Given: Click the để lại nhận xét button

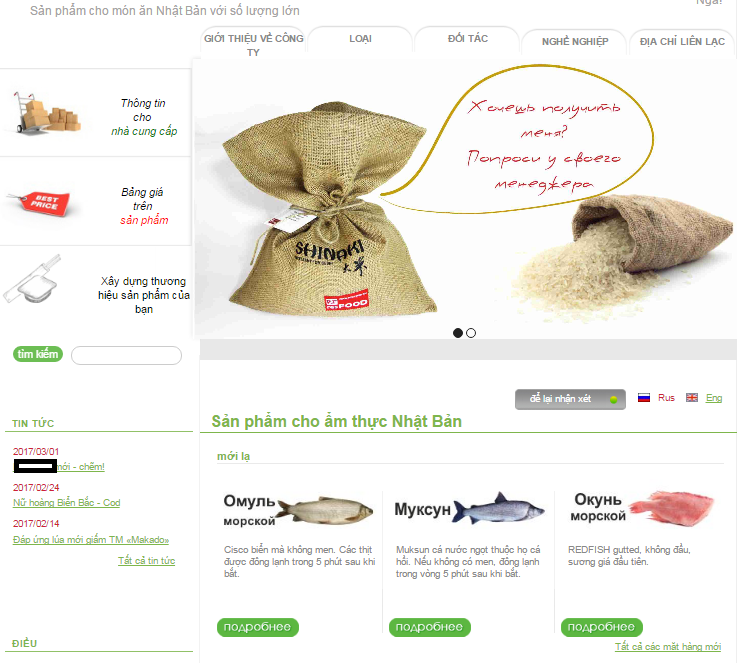Looking at the screenshot, I should (x=570, y=399).
